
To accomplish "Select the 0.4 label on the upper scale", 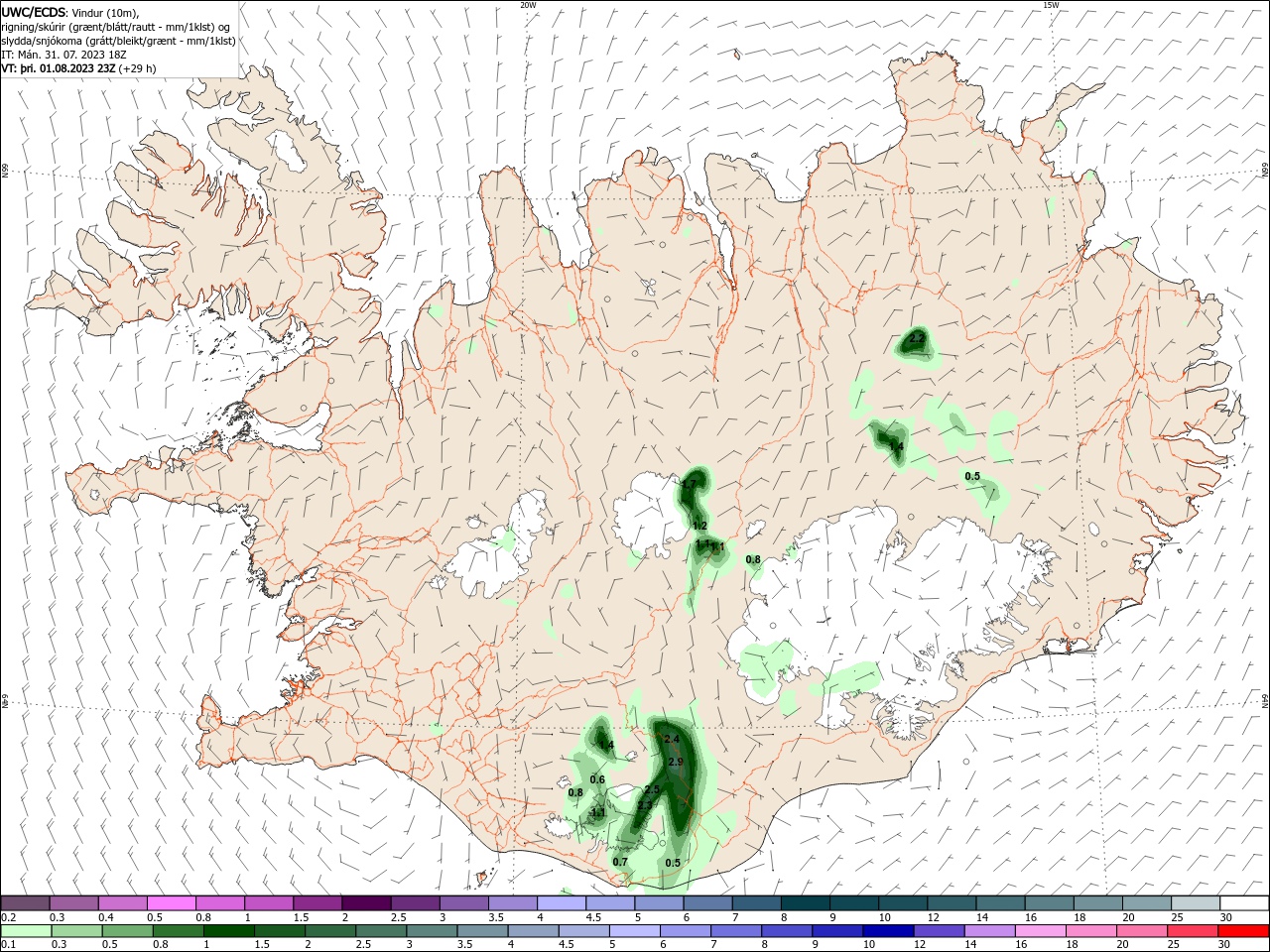I will pyautogui.click(x=106, y=917).
